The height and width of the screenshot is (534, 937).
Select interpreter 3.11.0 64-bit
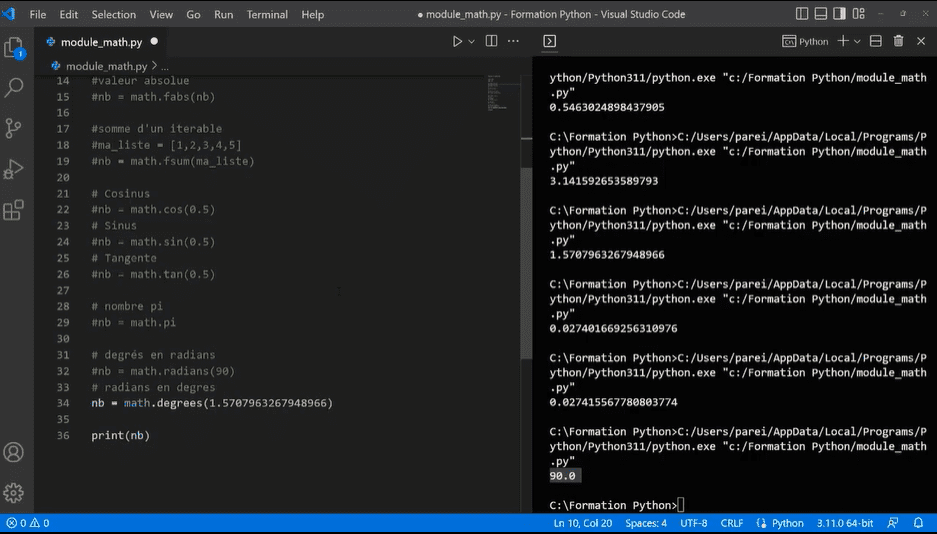coord(845,523)
